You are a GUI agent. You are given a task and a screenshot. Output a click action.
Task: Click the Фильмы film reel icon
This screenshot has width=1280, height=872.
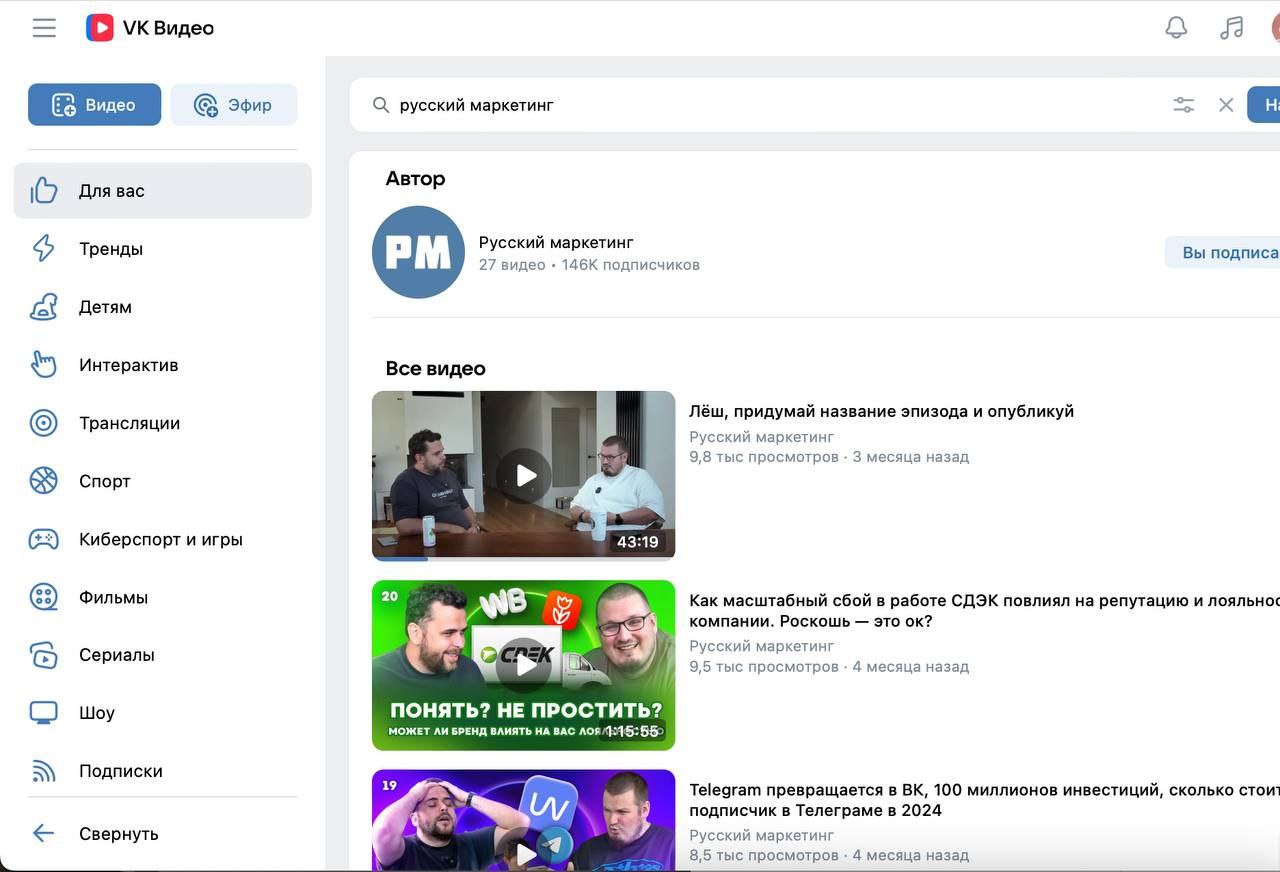(44, 597)
